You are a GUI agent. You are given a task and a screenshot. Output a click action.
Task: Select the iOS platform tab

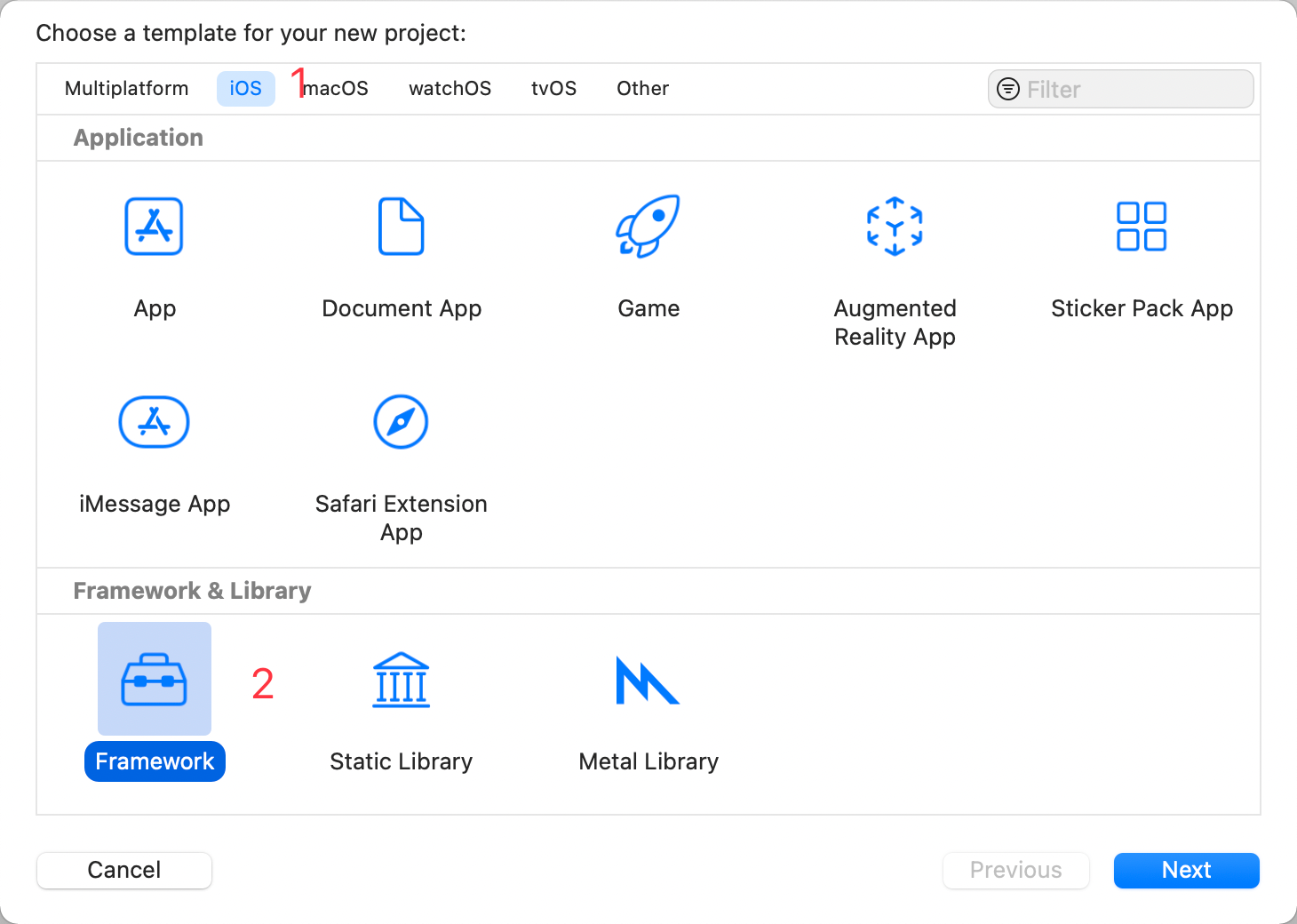(x=246, y=89)
